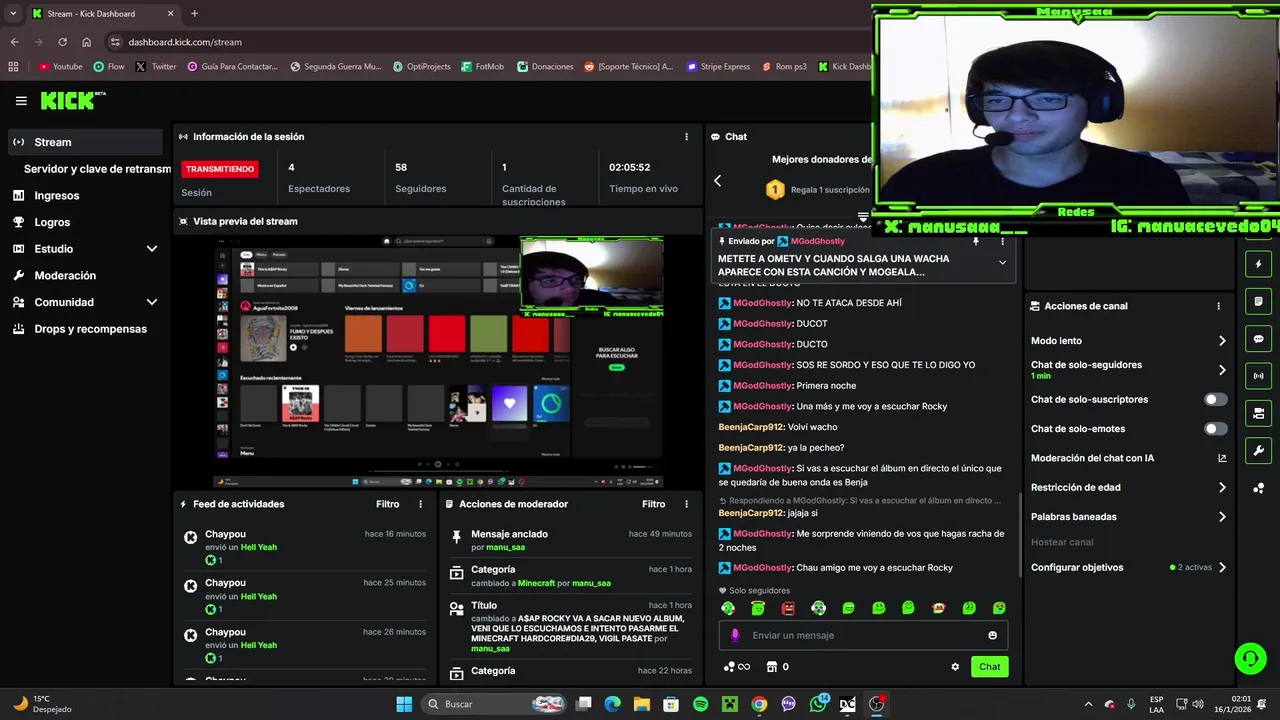This screenshot has width=1280, height=720.
Task: Open Servidor y clave de retransmisión
Action: click(x=97, y=169)
